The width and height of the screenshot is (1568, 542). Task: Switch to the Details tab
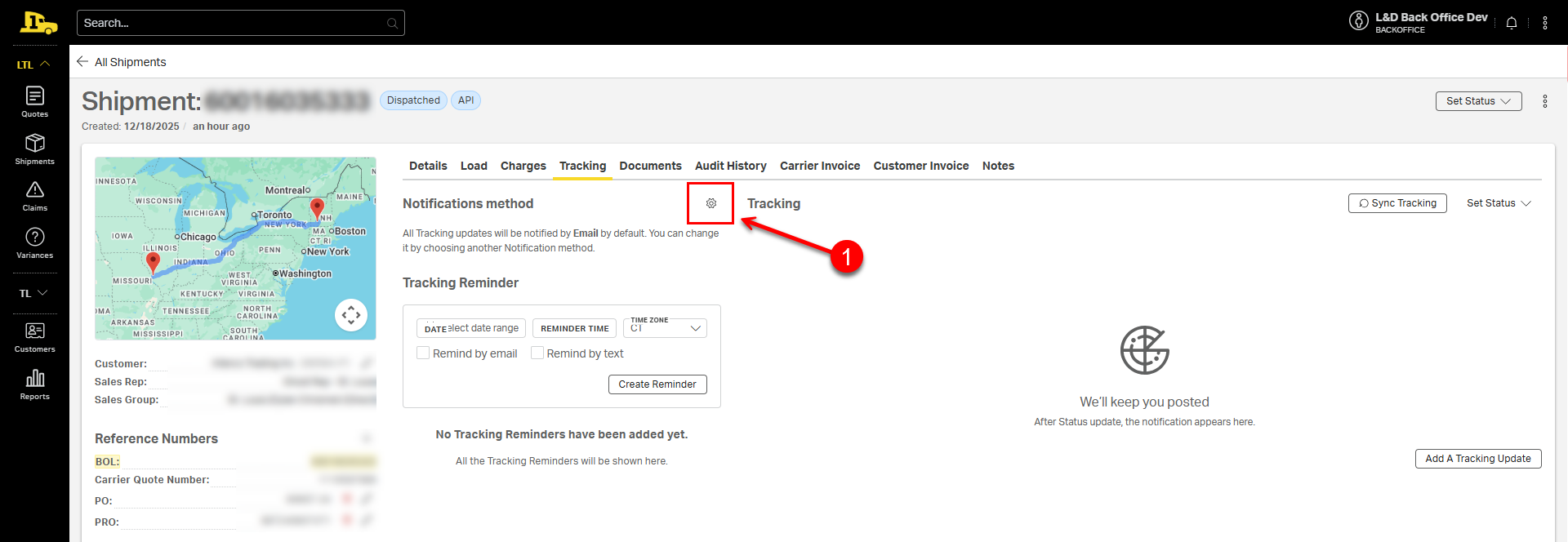click(428, 166)
